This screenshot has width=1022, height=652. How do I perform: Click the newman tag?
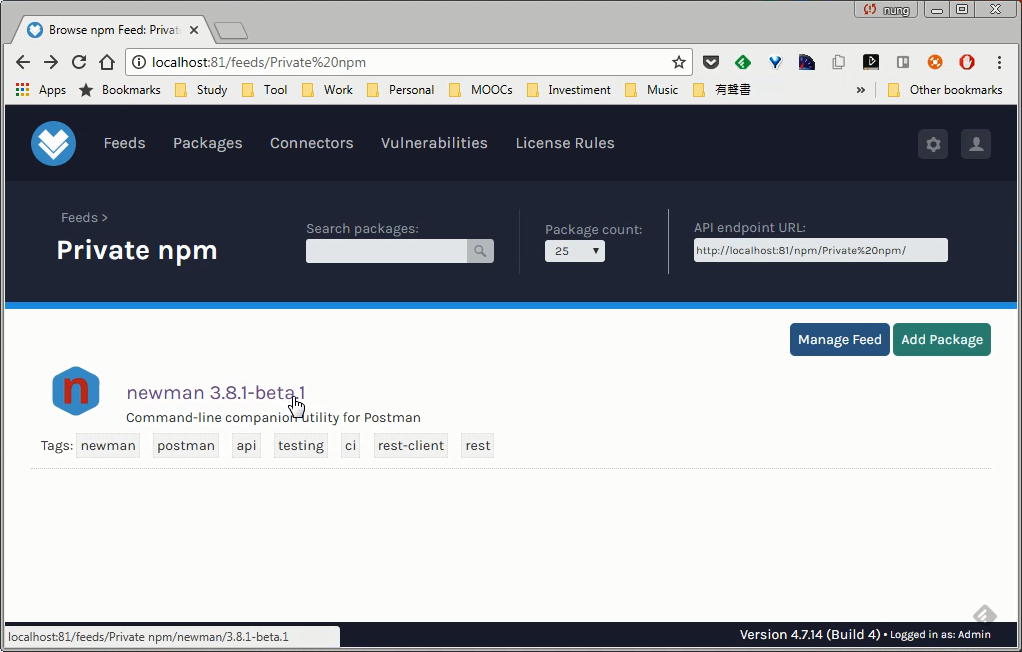(108, 445)
